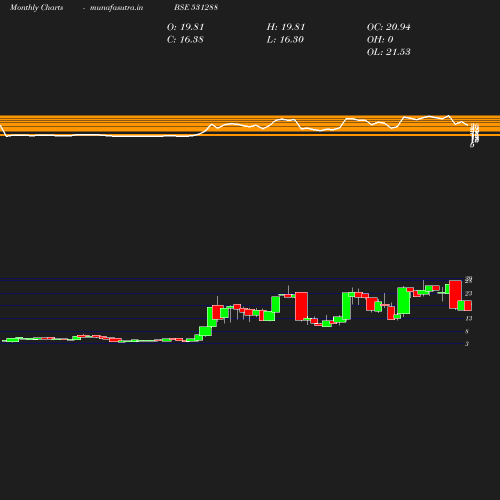Click the white indicator line's rightmost end

tap(468, 125)
